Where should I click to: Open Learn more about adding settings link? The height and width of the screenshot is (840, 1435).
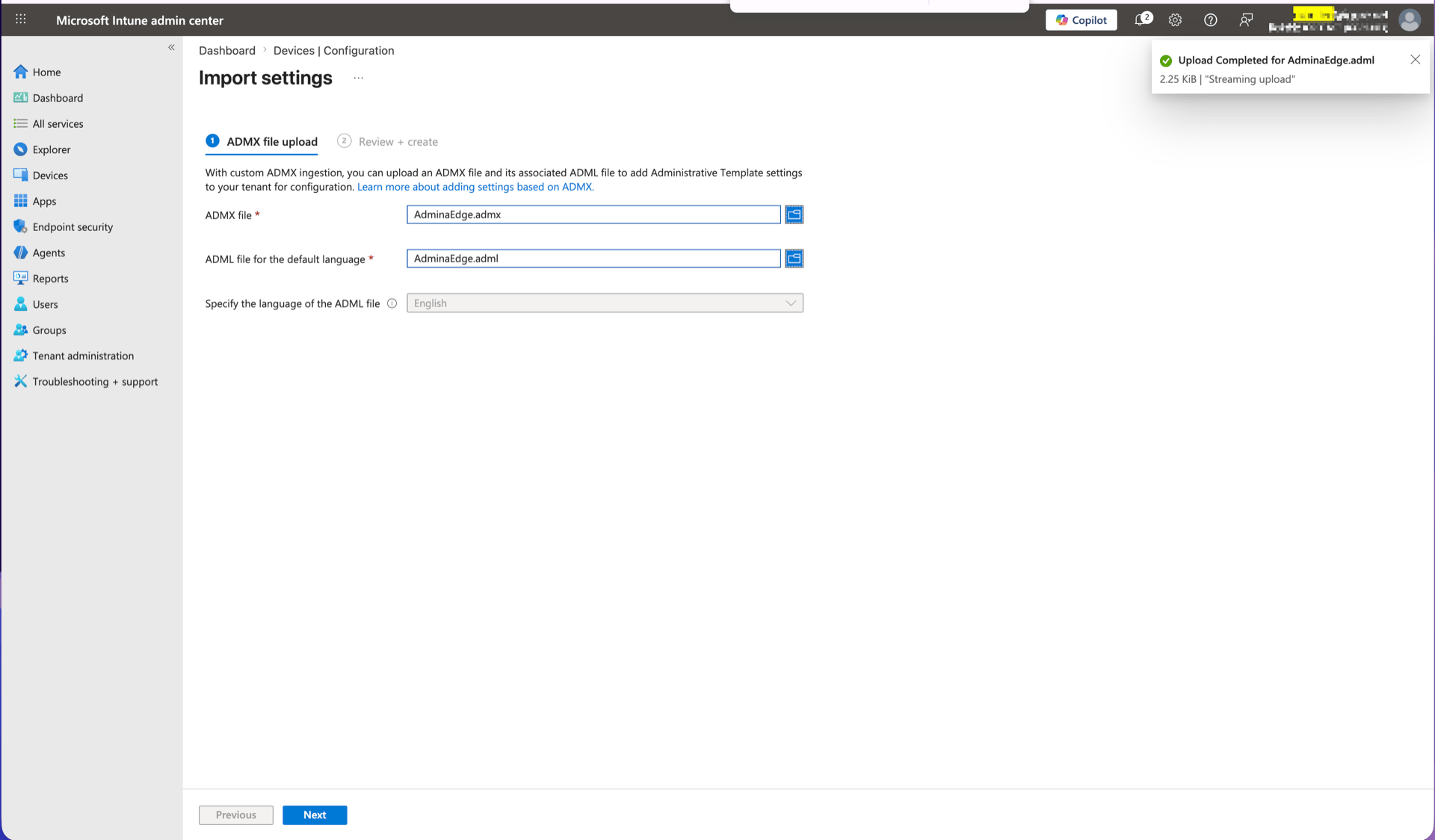tap(475, 187)
